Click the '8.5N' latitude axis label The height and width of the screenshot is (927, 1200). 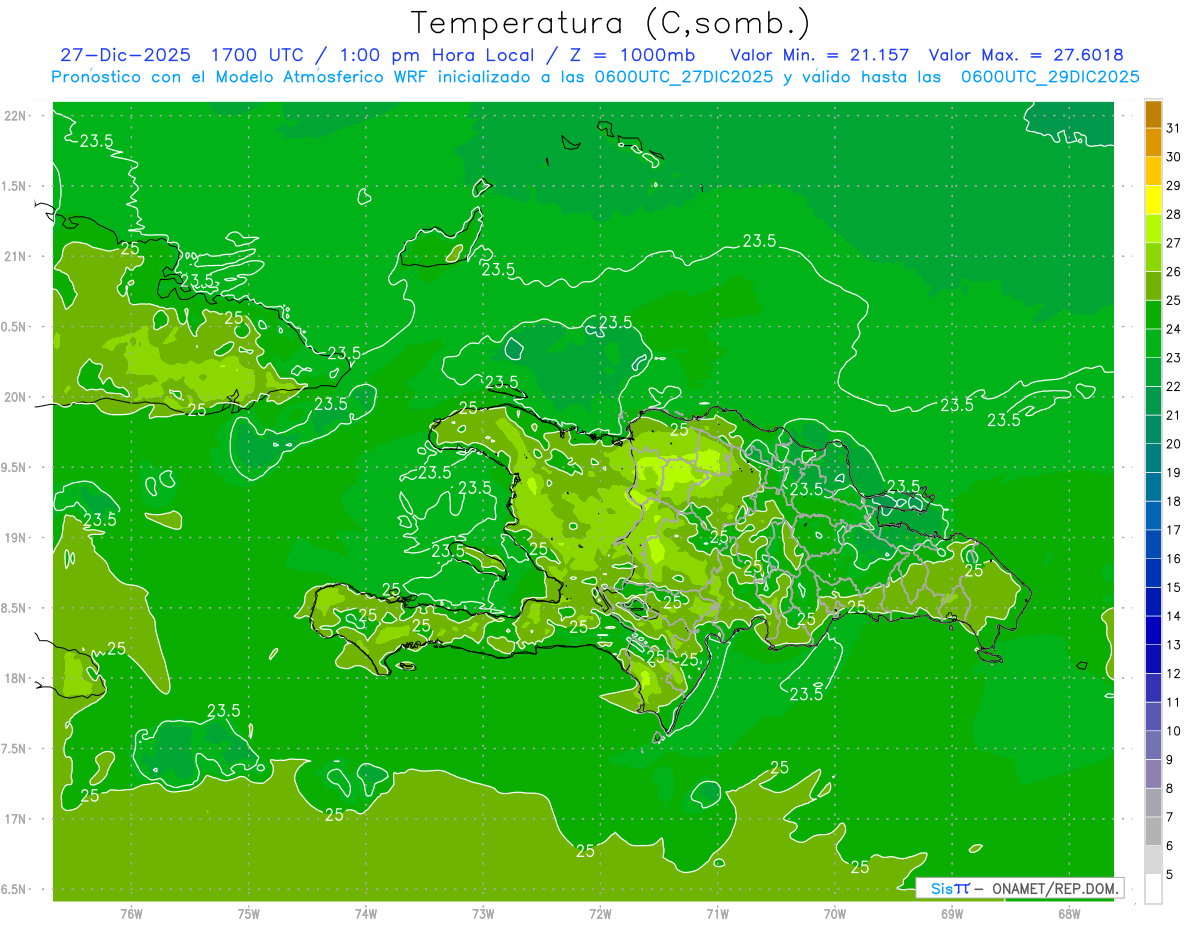[15, 609]
